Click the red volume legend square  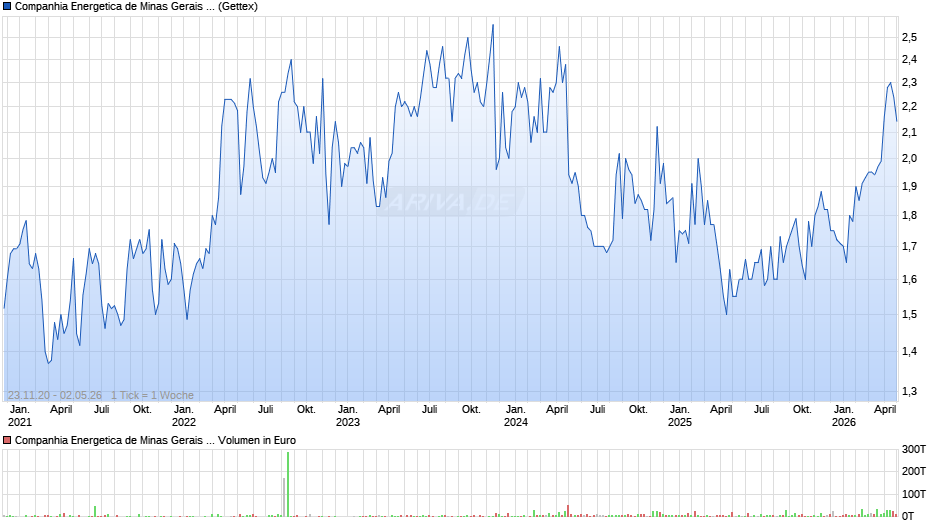pos(7,440)
